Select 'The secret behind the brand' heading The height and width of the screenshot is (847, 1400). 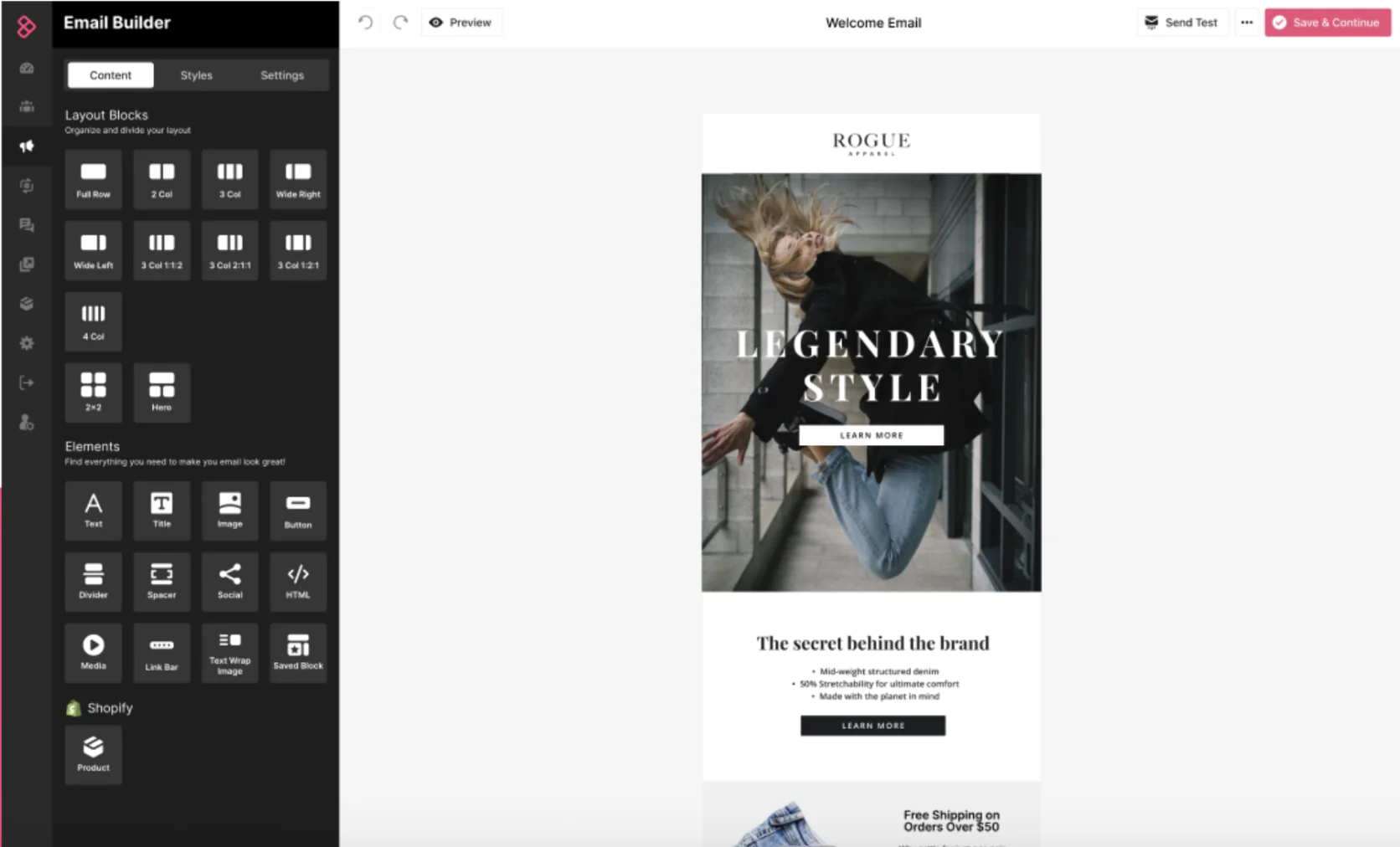pos(873,643)
